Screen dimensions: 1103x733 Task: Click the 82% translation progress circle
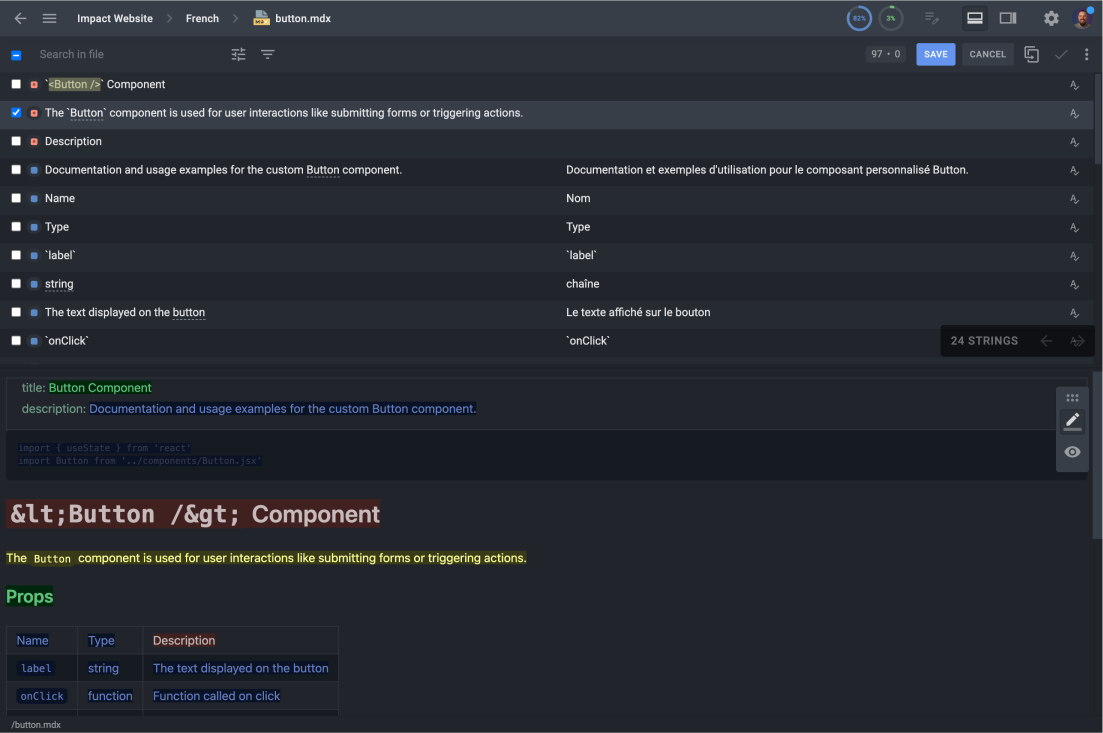pyautogui.click(x=859, y=18)
